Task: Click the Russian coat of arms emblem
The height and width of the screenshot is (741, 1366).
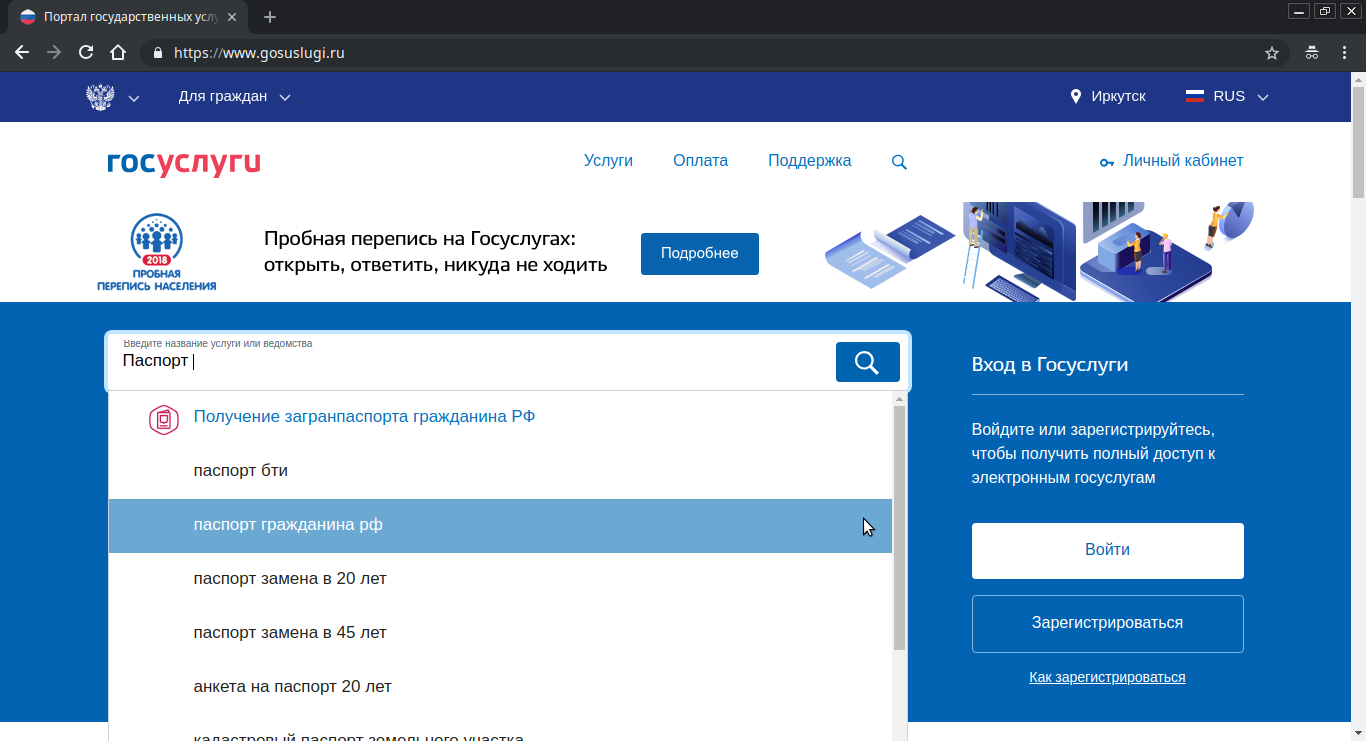Action: click(101, 97)
